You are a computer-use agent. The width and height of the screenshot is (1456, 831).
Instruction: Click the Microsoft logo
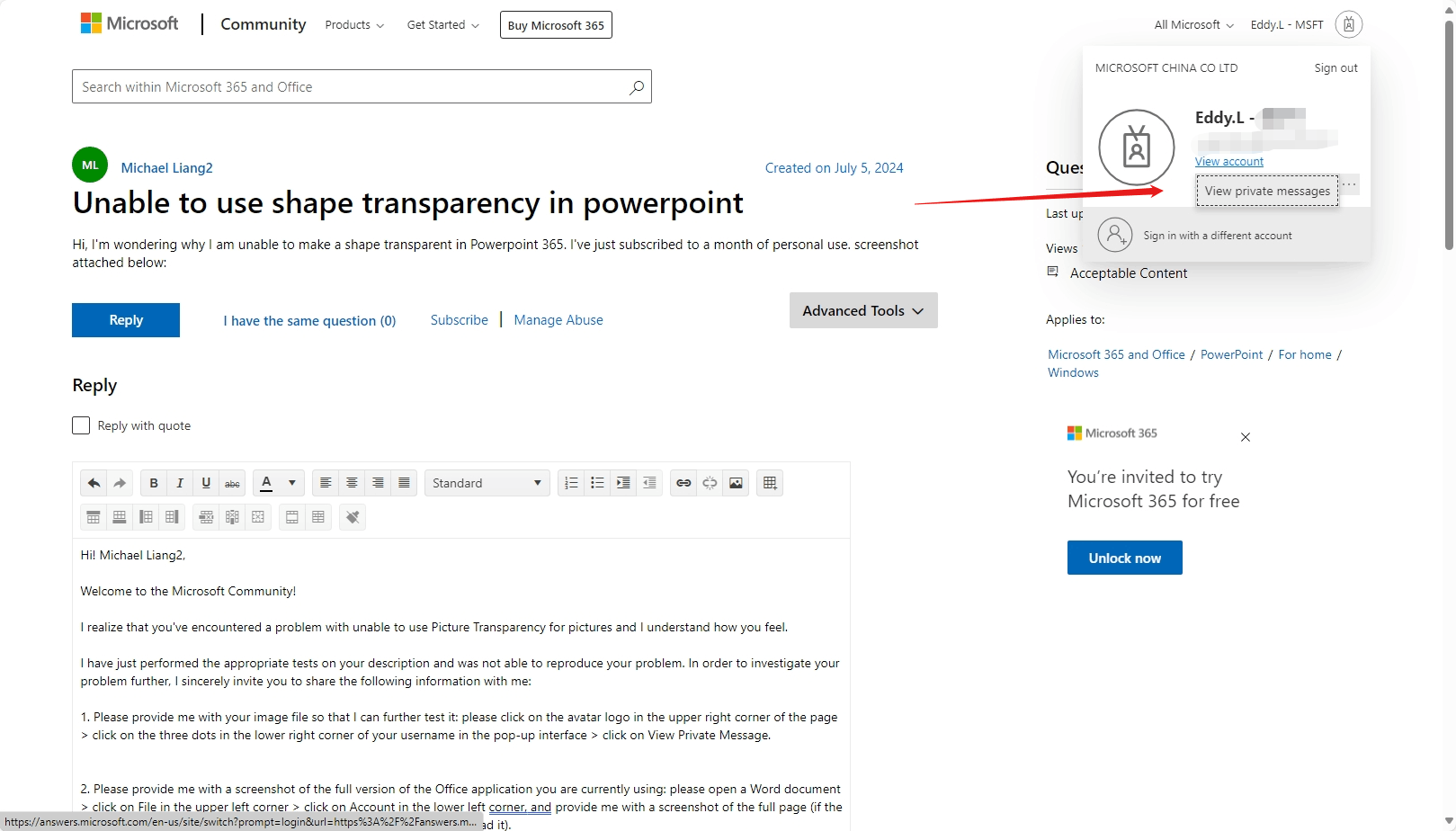(x=130, y=23)
